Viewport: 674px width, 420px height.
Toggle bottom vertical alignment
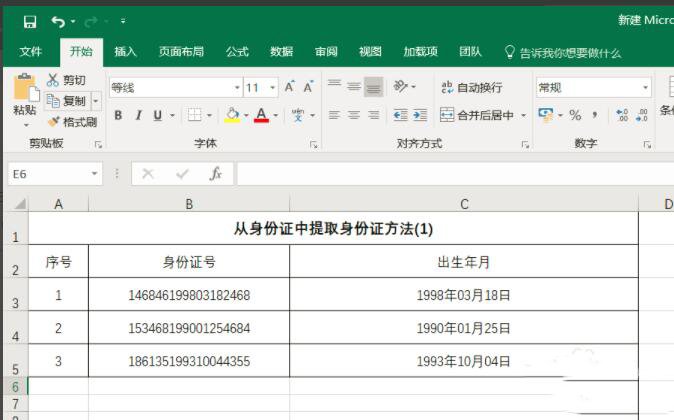point(374,87)
